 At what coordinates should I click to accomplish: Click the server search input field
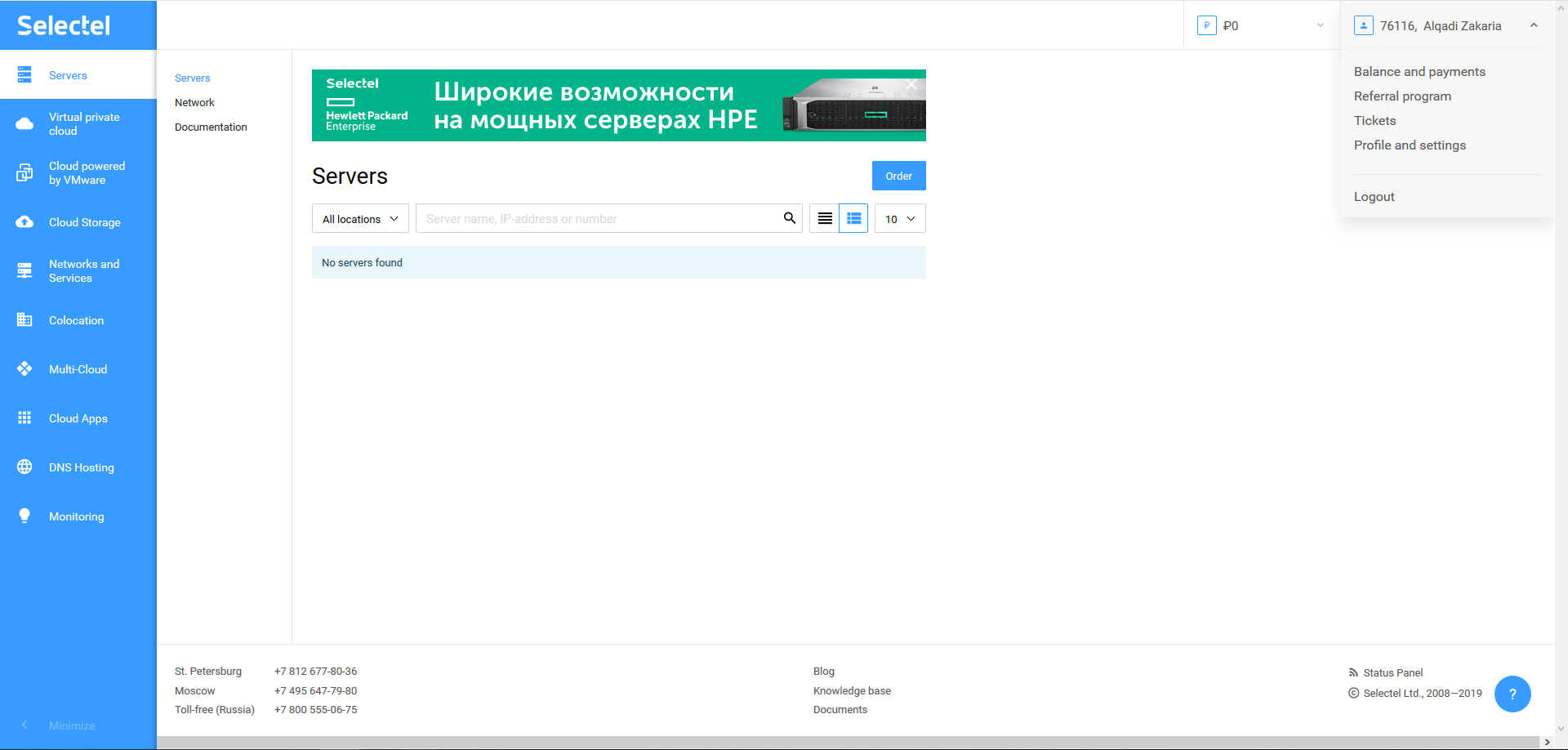click(x=596, y=219)
